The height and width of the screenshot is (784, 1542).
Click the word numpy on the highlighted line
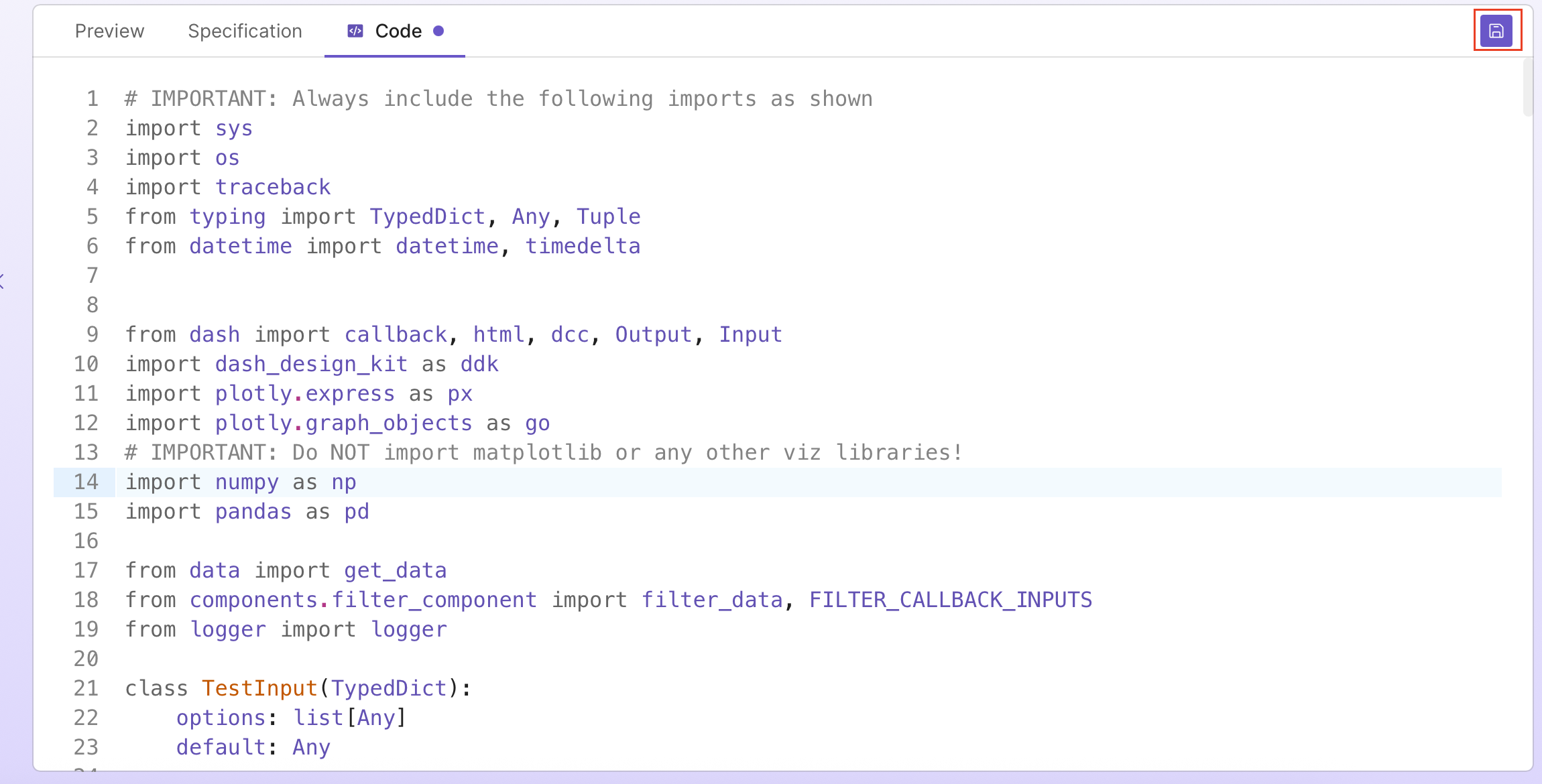pyautogui.click(x=247, y=482)
